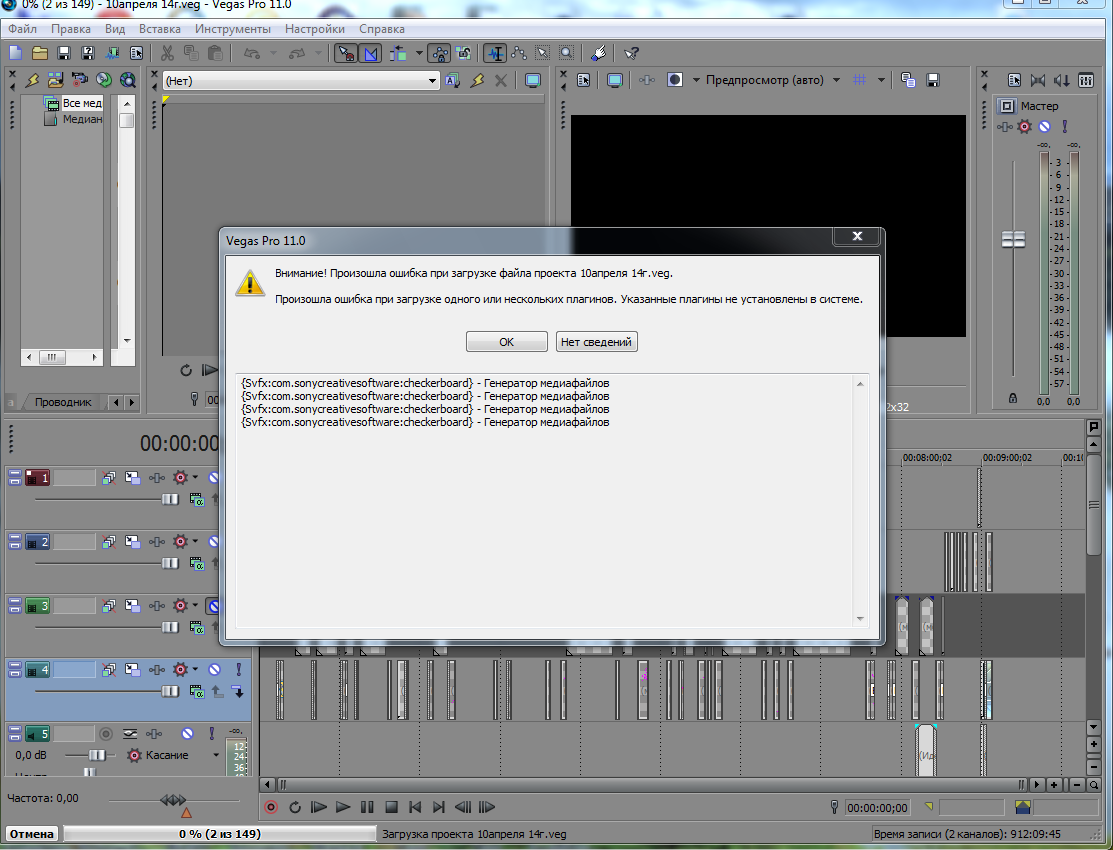Open the Undo history dropdown arrow
Screen dimensions: 1113x850
[x=273, y=53]
